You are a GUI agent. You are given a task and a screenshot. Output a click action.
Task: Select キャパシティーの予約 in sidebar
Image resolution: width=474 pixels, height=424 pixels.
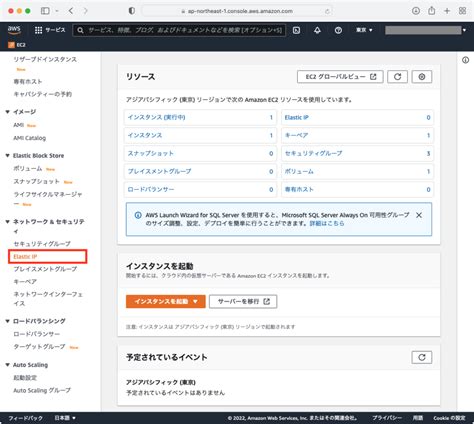coord(42,94)
